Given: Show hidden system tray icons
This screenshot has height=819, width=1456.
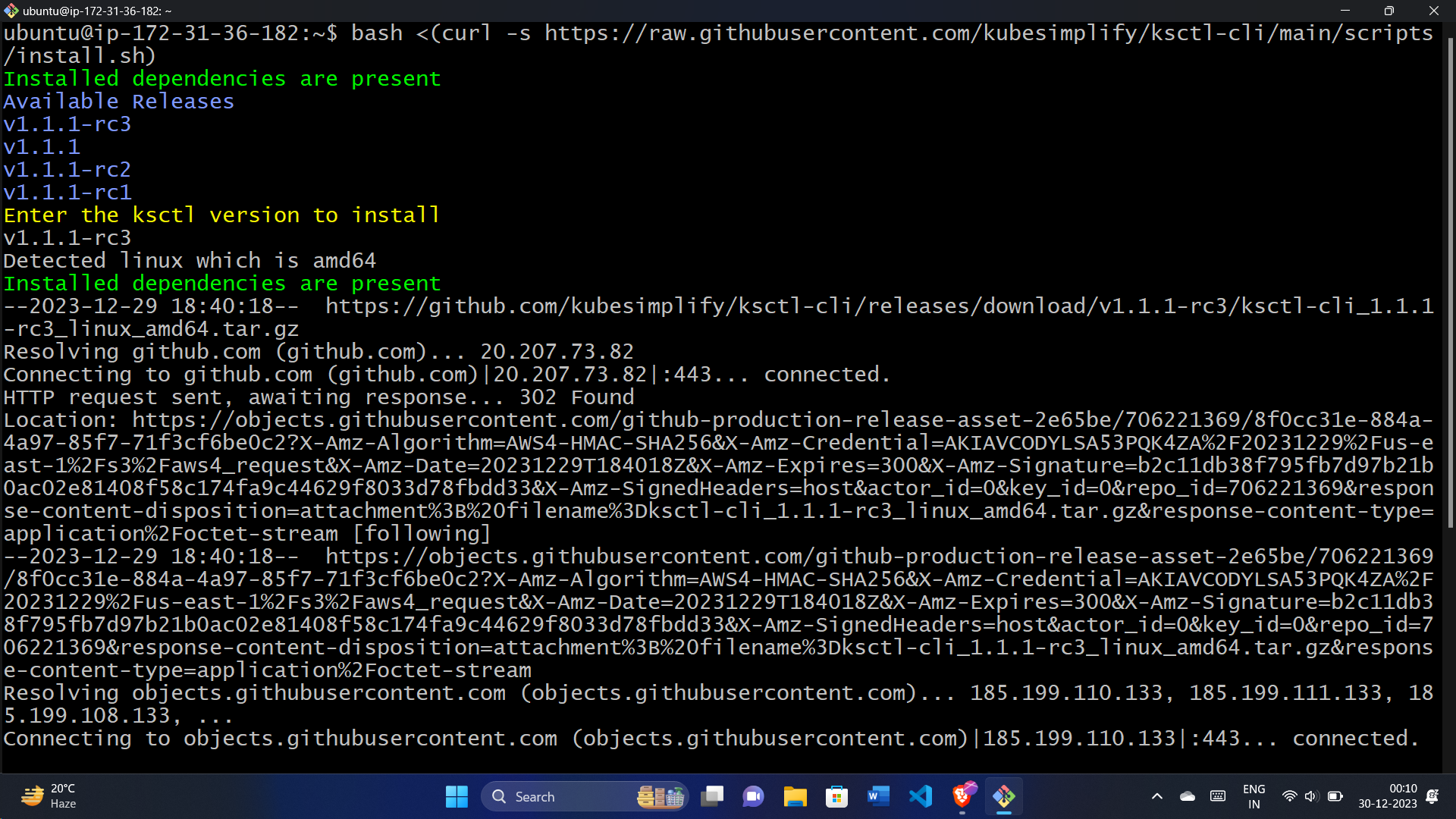Looking at the screenshot, I should coord(1156,796).
